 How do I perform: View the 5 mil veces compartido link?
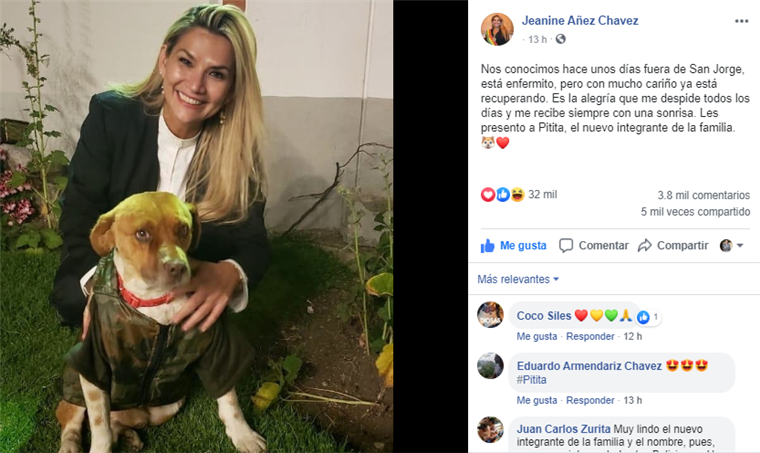point(695,212)
